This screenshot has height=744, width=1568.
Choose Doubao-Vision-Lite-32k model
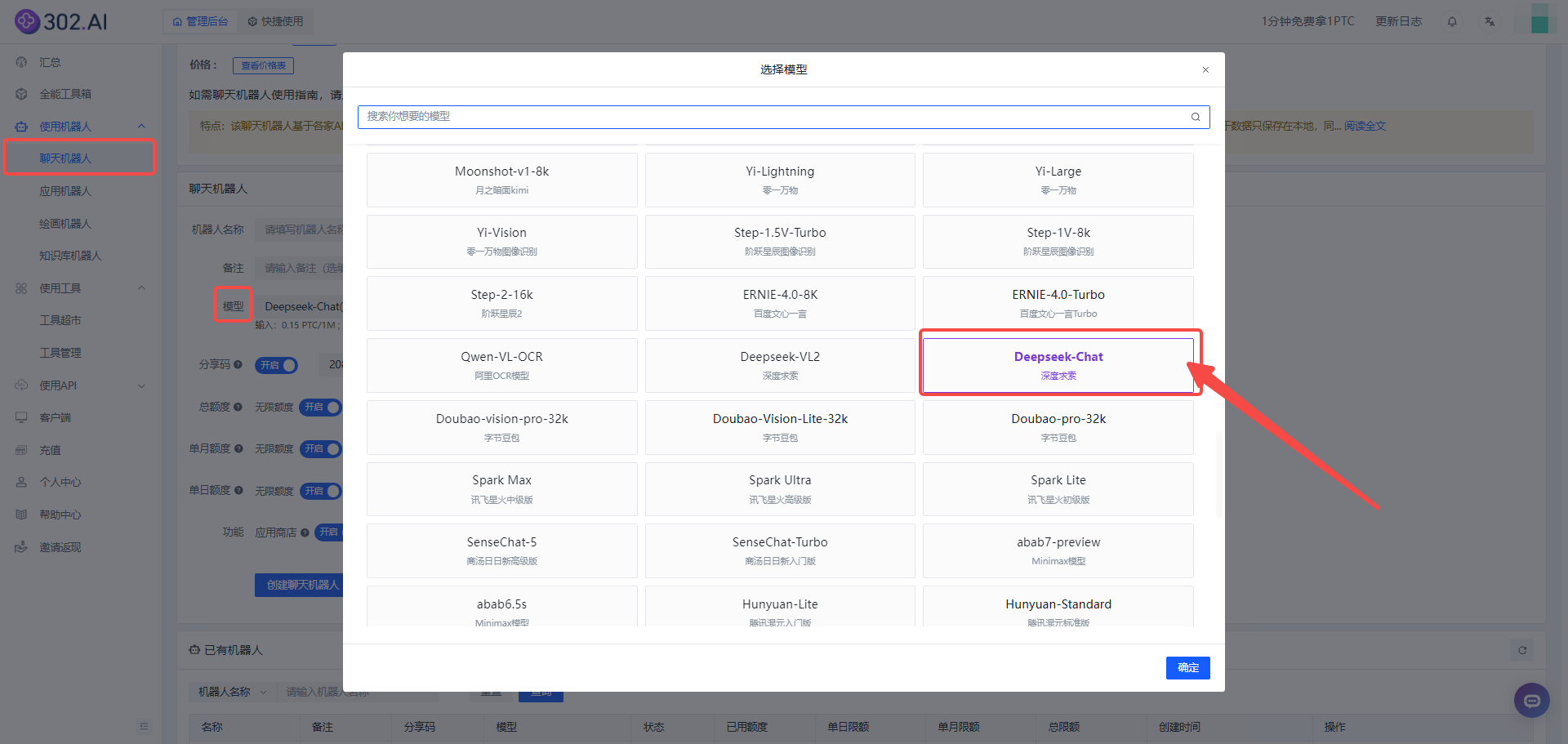(780, 427)
